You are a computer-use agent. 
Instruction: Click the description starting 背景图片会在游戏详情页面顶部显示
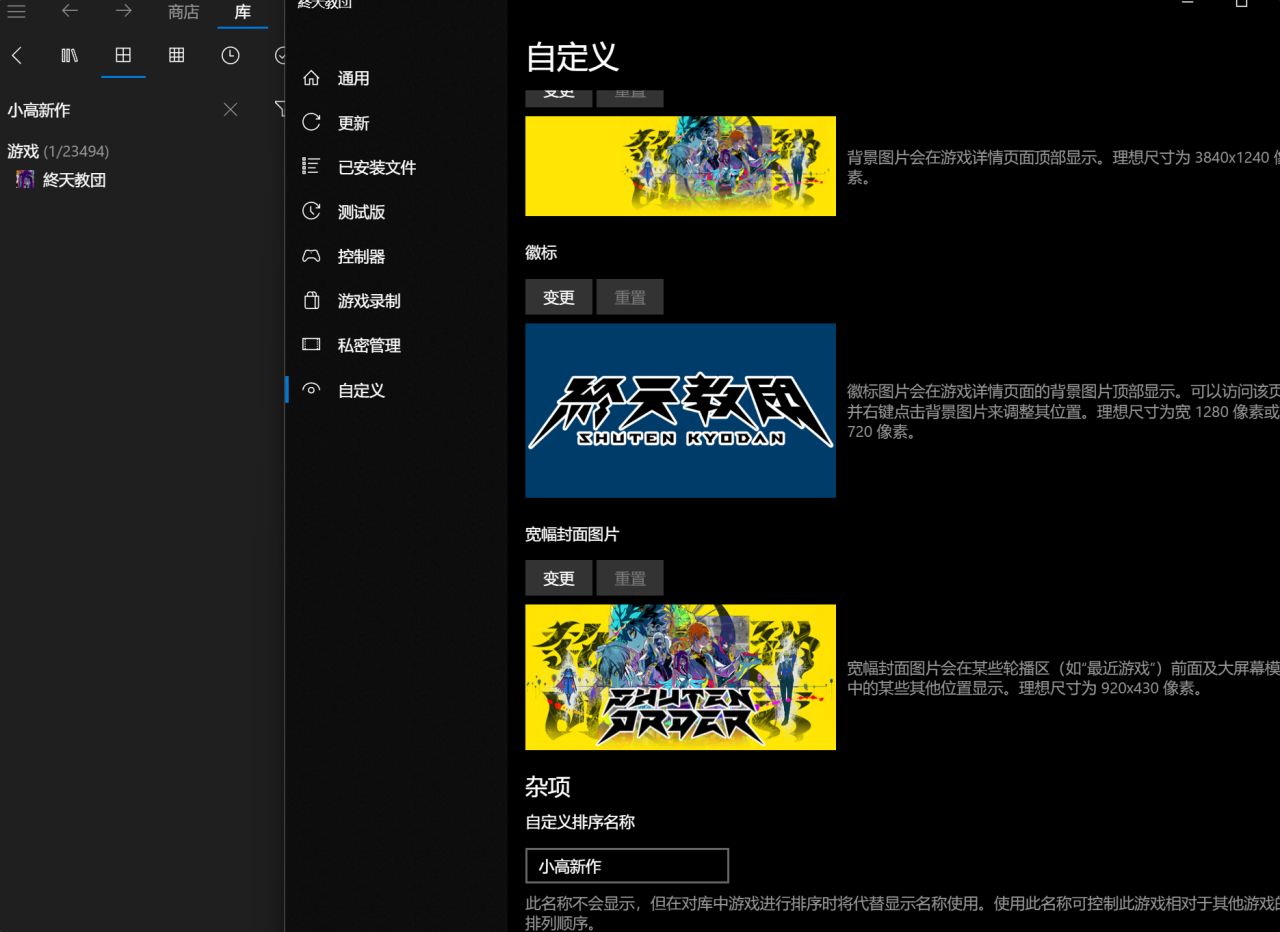[1063, 168]
